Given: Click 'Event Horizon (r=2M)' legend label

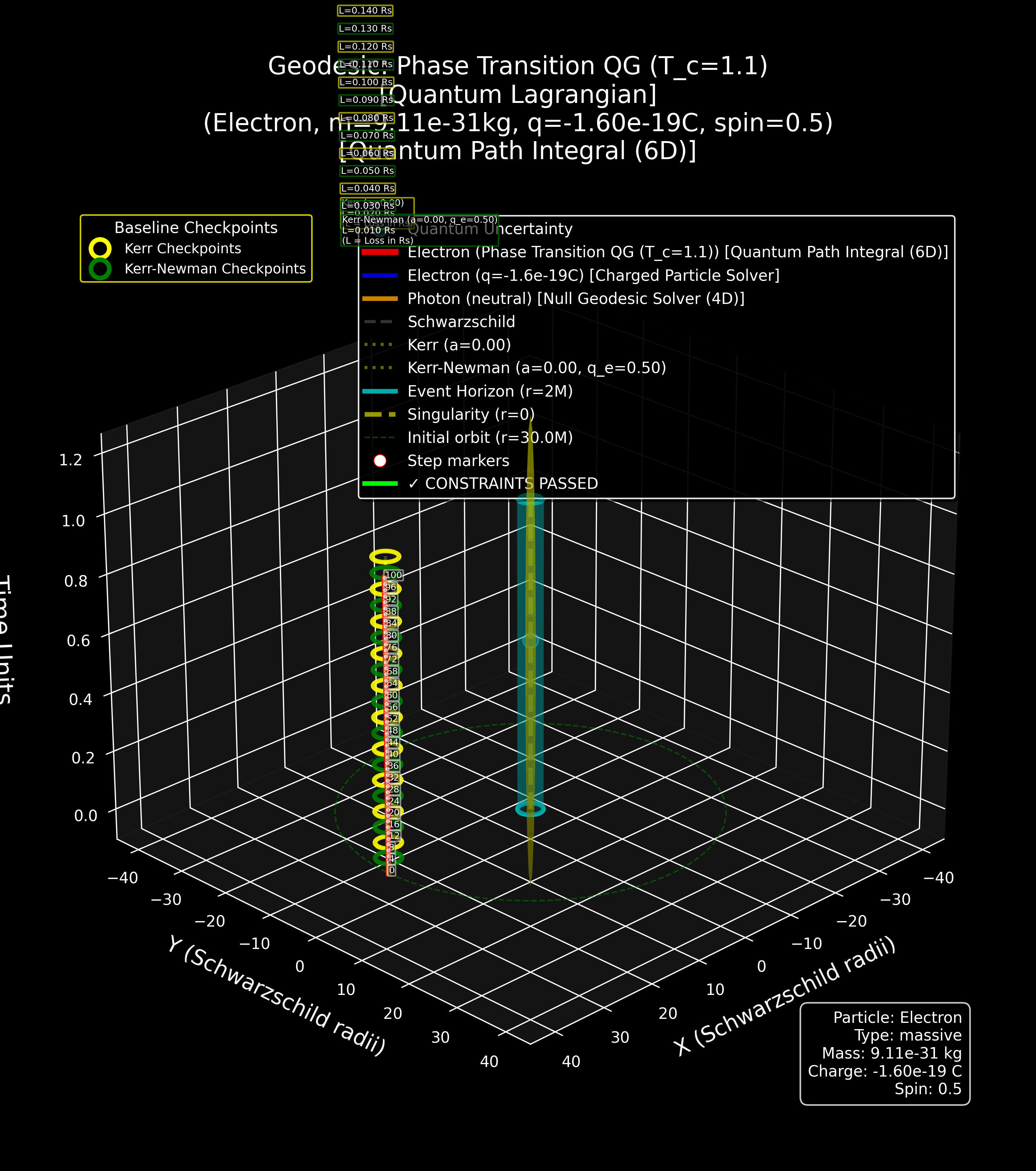Looking at the screenshot, I should [x=490, y=391].
